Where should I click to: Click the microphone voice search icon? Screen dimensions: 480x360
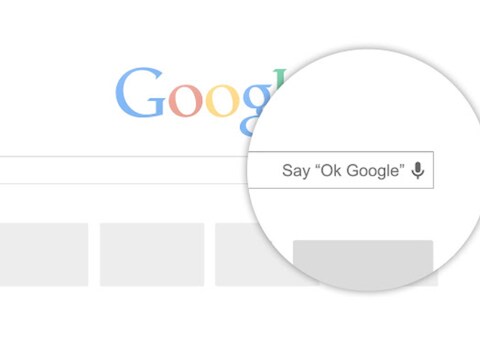point(418,170)
